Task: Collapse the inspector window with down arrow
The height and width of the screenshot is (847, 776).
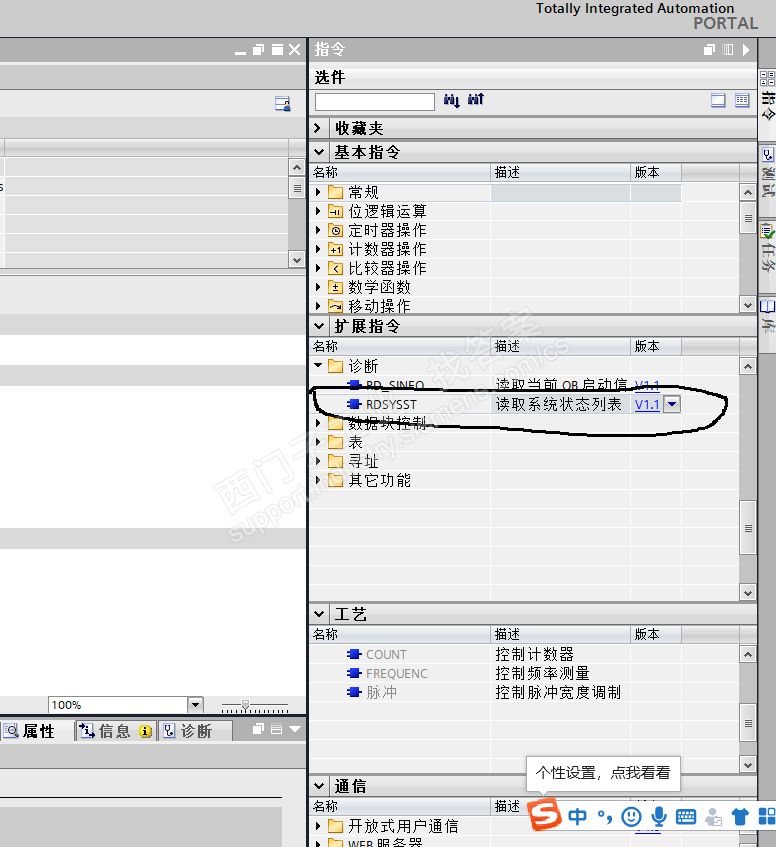Action: pos(295,729)
